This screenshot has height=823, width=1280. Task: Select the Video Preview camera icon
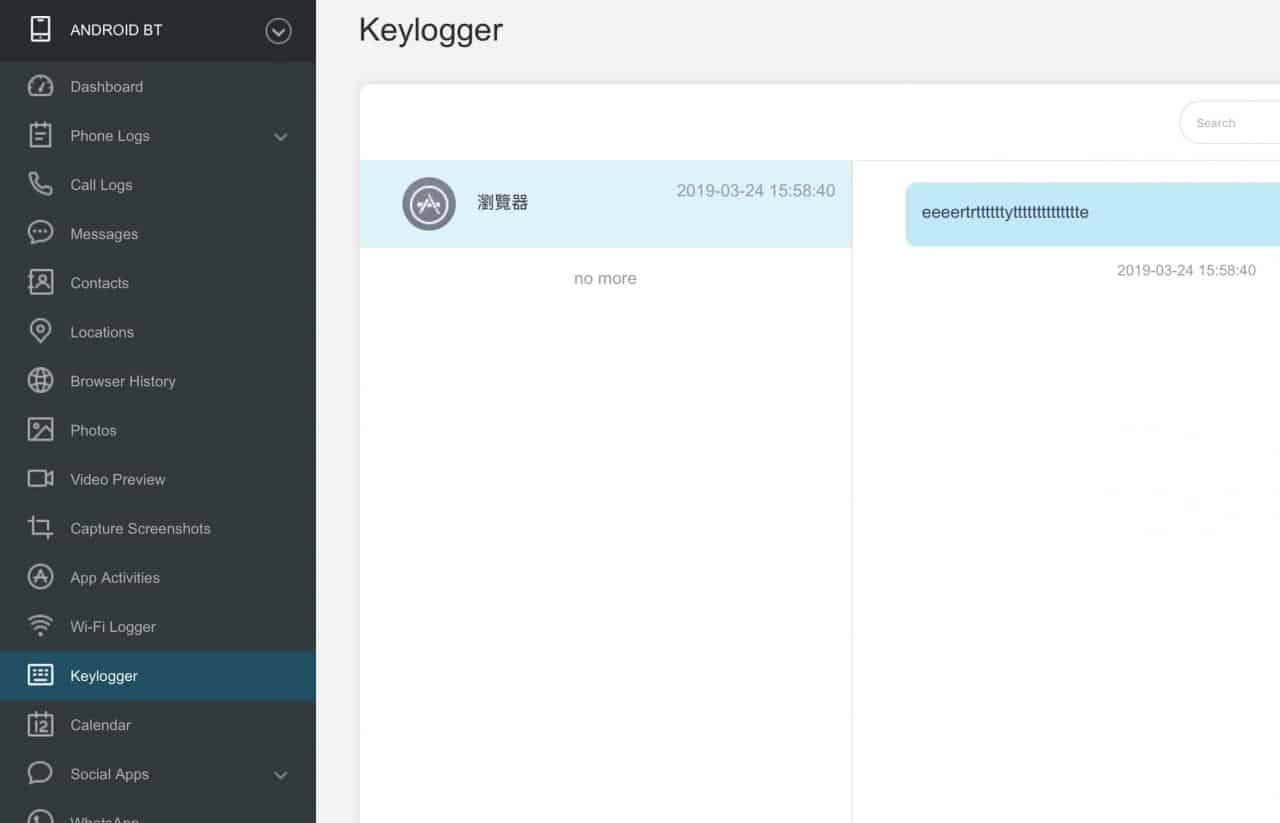[40, 479]
